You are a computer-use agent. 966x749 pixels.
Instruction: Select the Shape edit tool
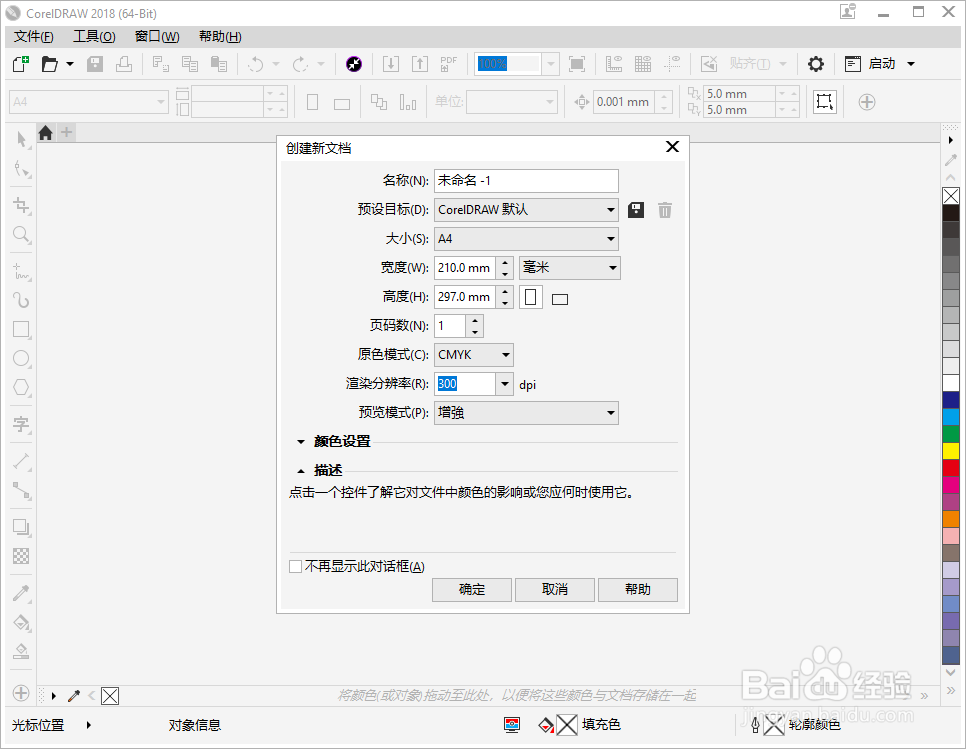coord(22,168)
